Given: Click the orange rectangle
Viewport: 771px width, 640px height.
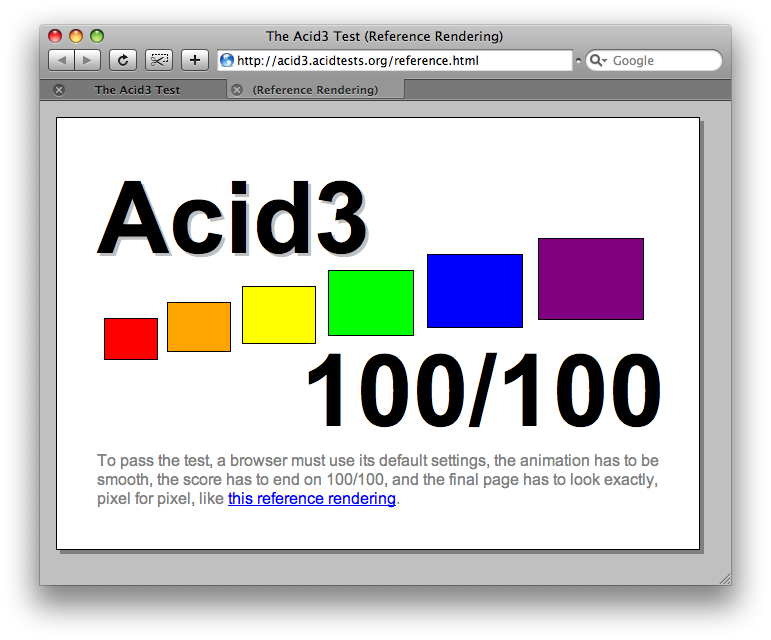Looking at the screenshot, I should click(199, 327).
